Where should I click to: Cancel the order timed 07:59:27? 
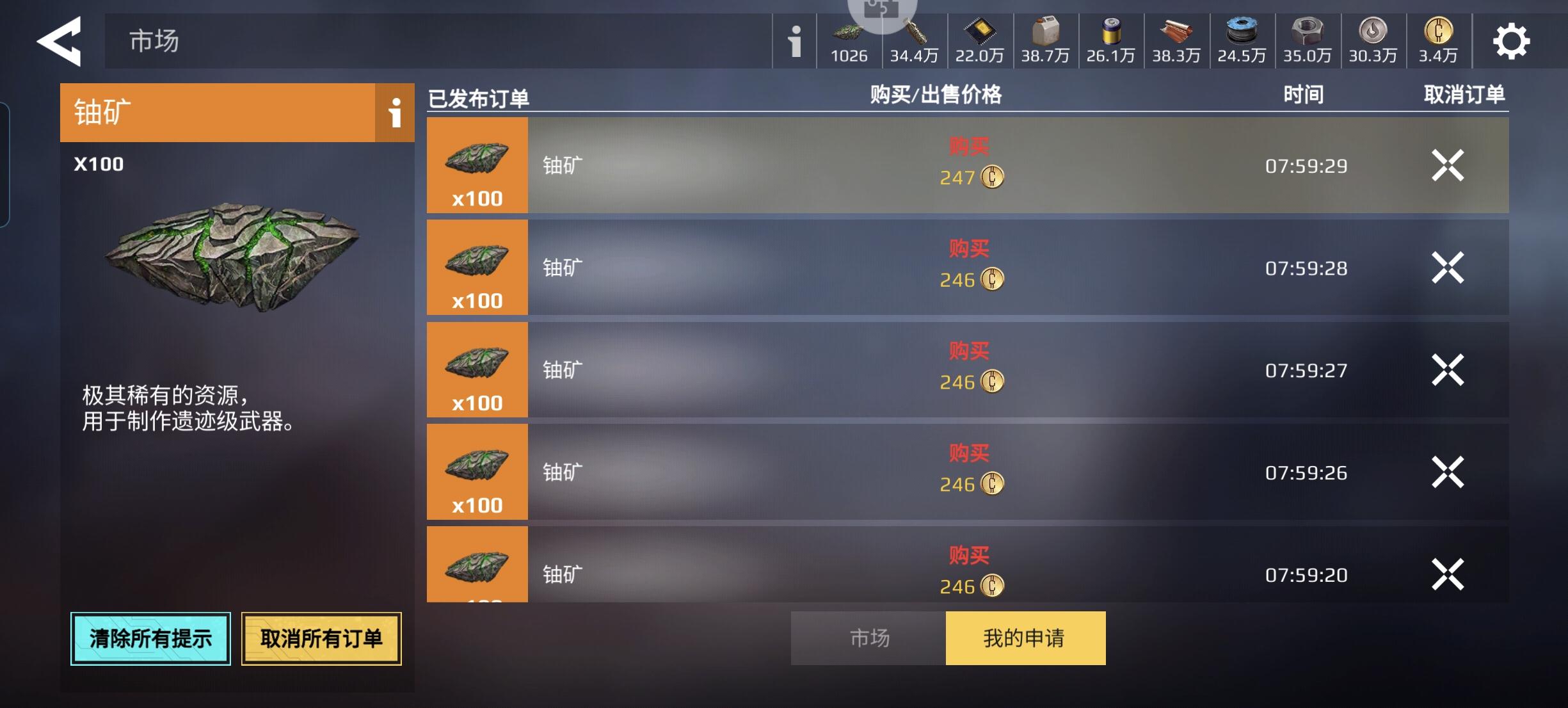(x=1448, y=370)
